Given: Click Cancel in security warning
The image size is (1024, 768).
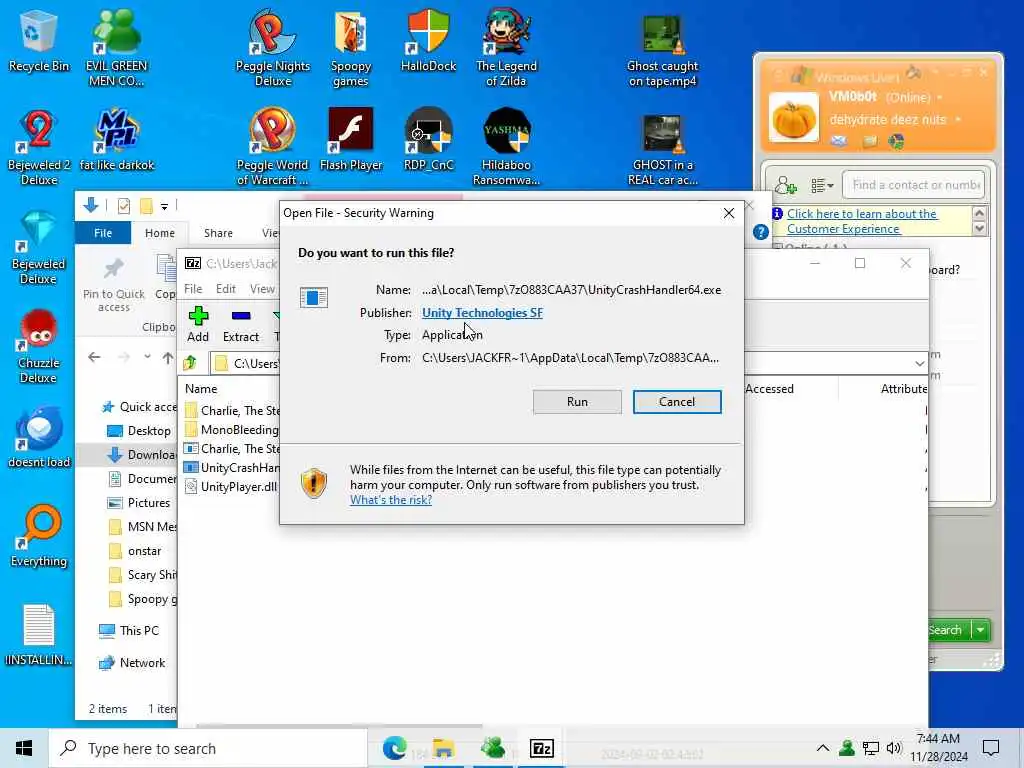Looking at the screenshot, I should coord(677,402).
